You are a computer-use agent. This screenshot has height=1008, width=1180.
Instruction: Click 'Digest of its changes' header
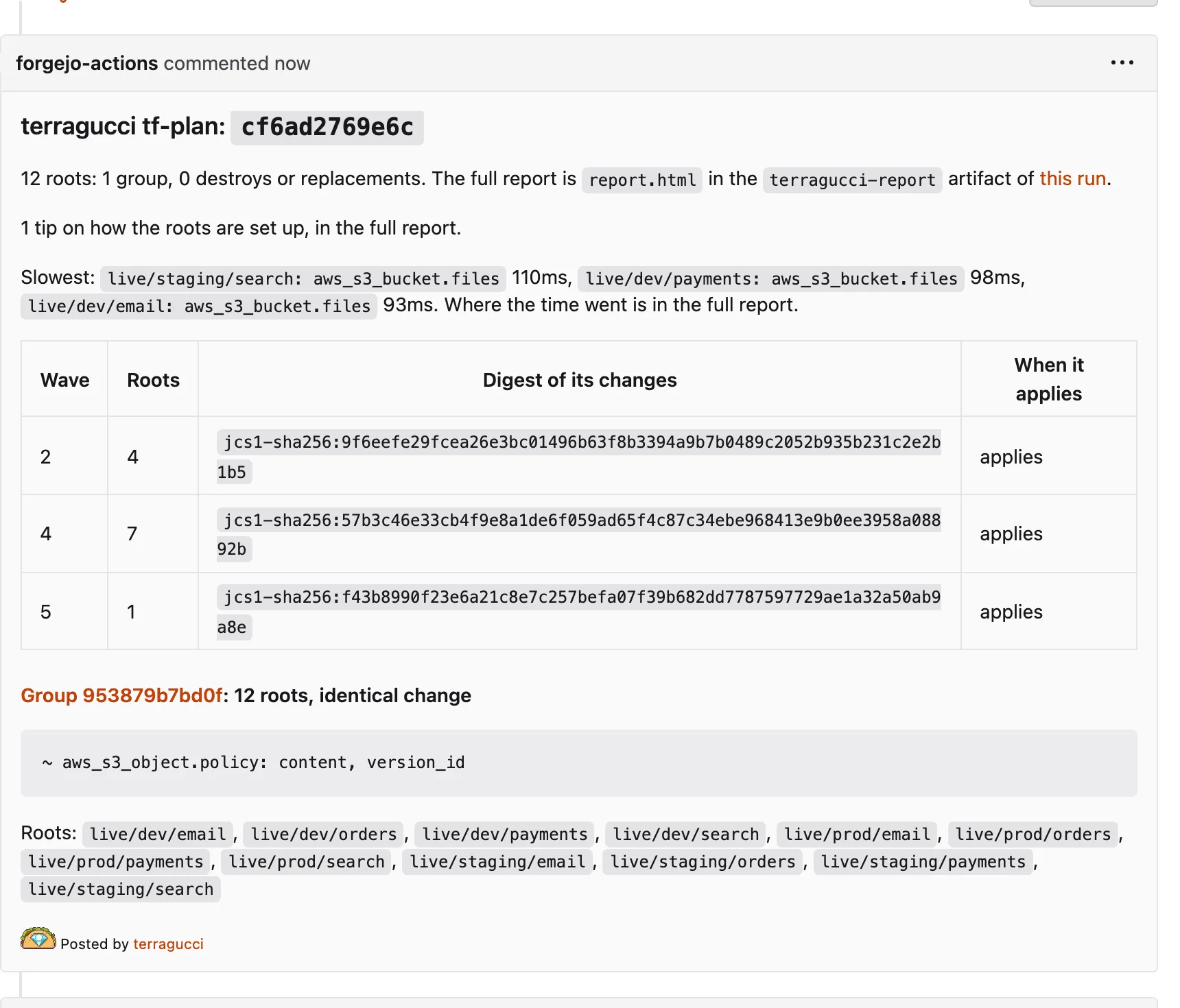pyautogui.click(x=580, y=380)
